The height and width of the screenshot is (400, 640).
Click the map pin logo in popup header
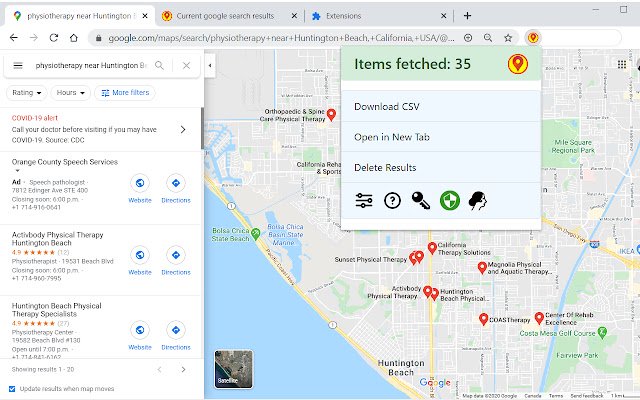point(518,64)
